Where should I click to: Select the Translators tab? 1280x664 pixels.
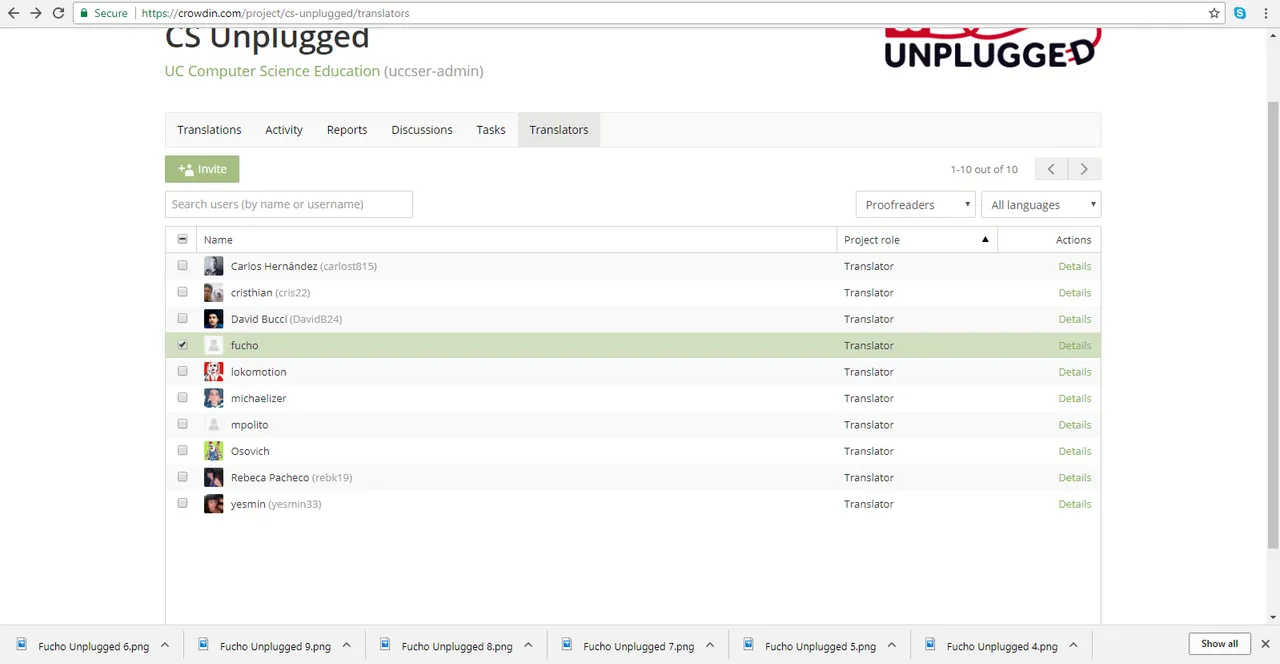pos(559,130)
